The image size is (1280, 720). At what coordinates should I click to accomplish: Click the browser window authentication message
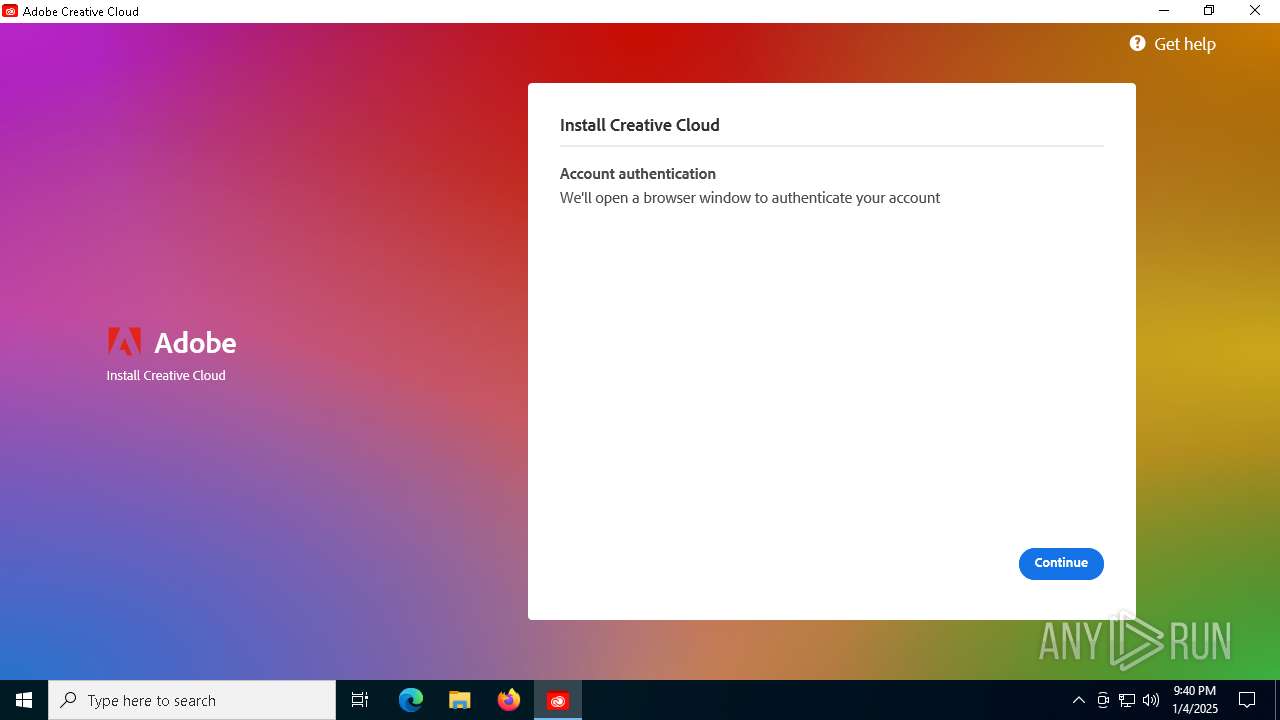(750, 198)
